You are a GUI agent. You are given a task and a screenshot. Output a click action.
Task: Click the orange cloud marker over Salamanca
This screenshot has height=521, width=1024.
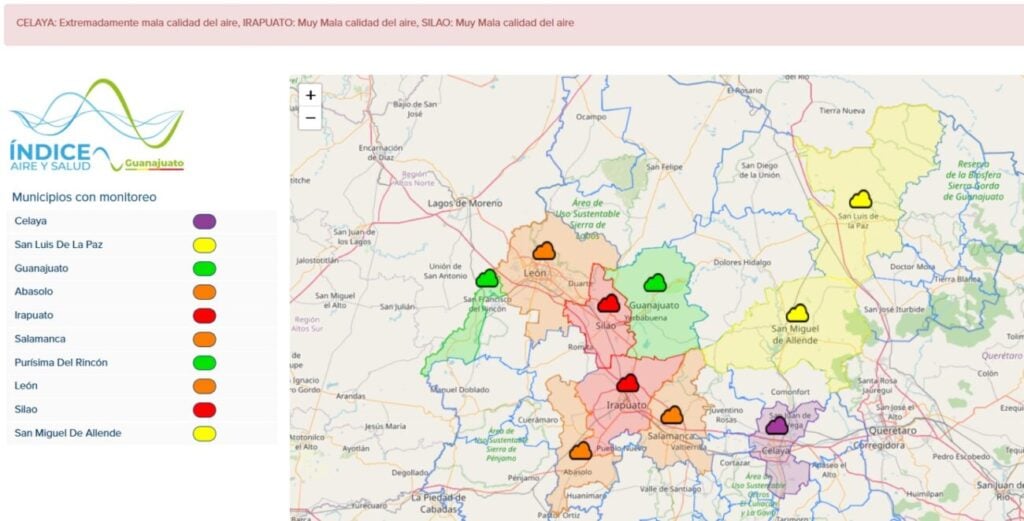pos(671,414)
